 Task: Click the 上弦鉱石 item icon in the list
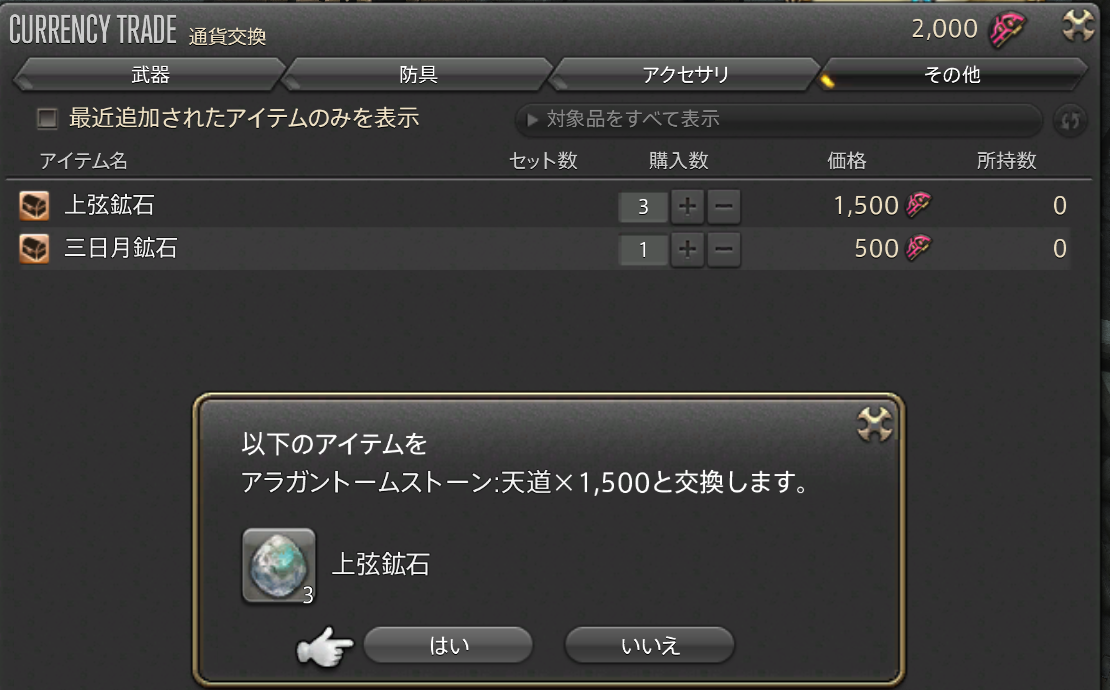(34, 206)
